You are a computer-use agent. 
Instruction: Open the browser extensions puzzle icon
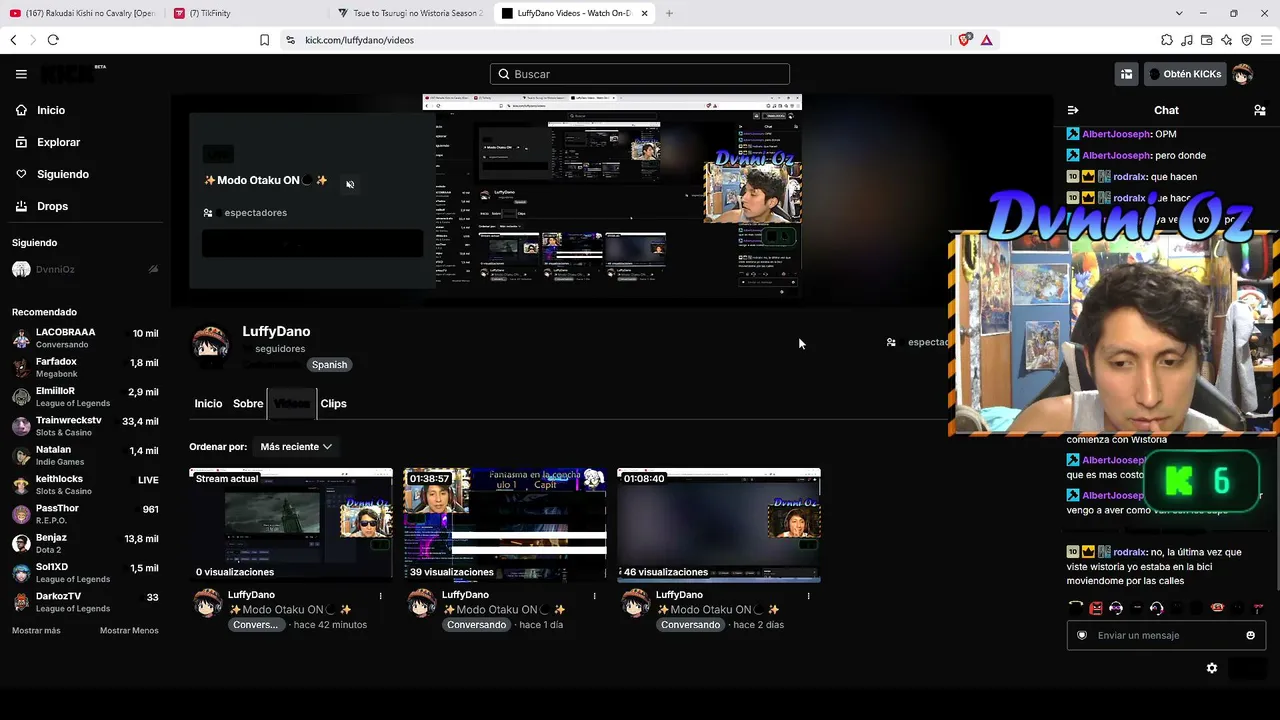(1167, 40)
